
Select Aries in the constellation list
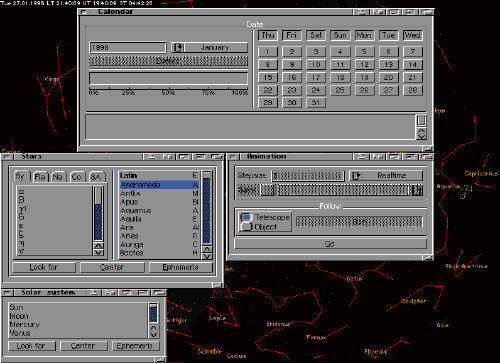tap(159, 236)
